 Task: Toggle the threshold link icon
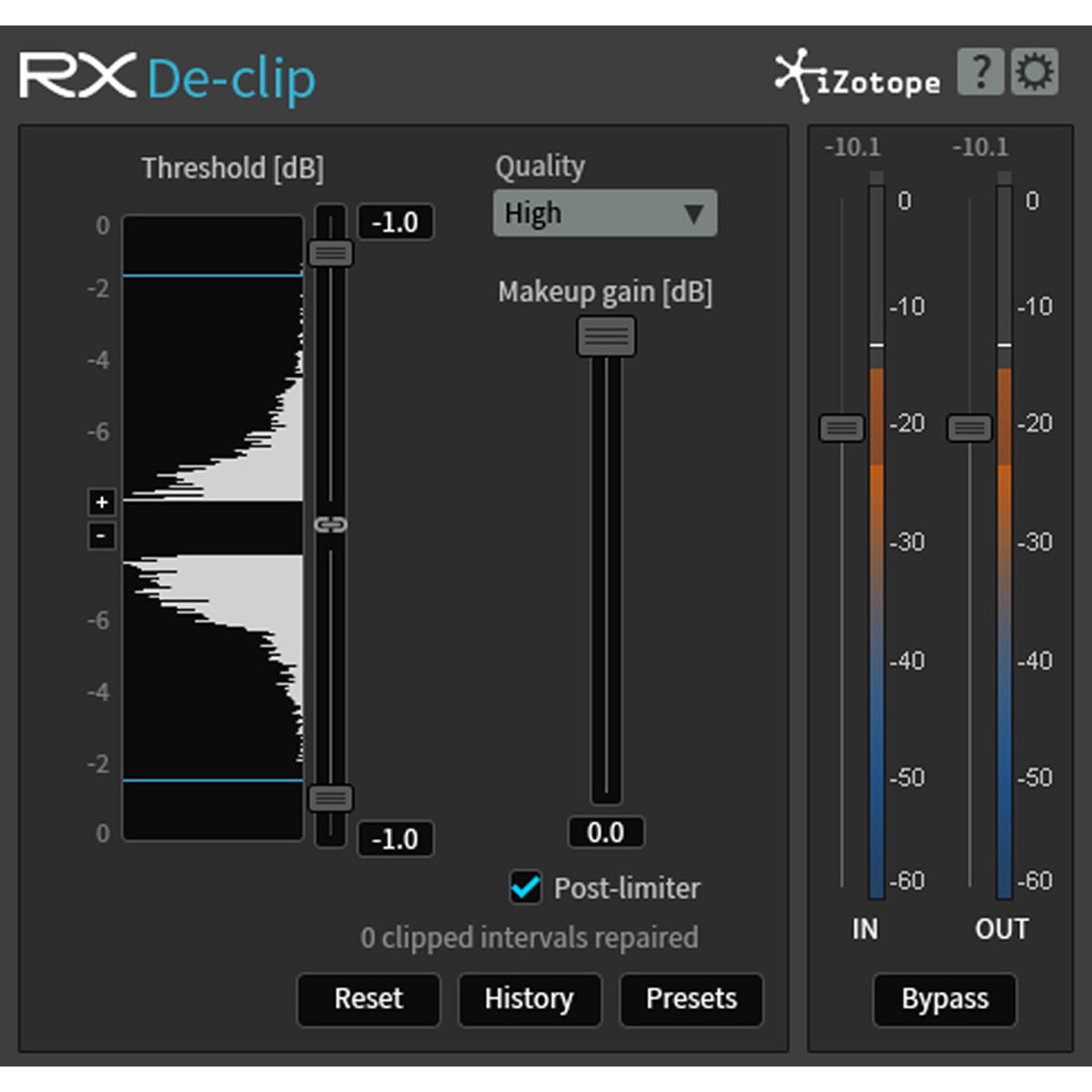click(x=330, y=524)
